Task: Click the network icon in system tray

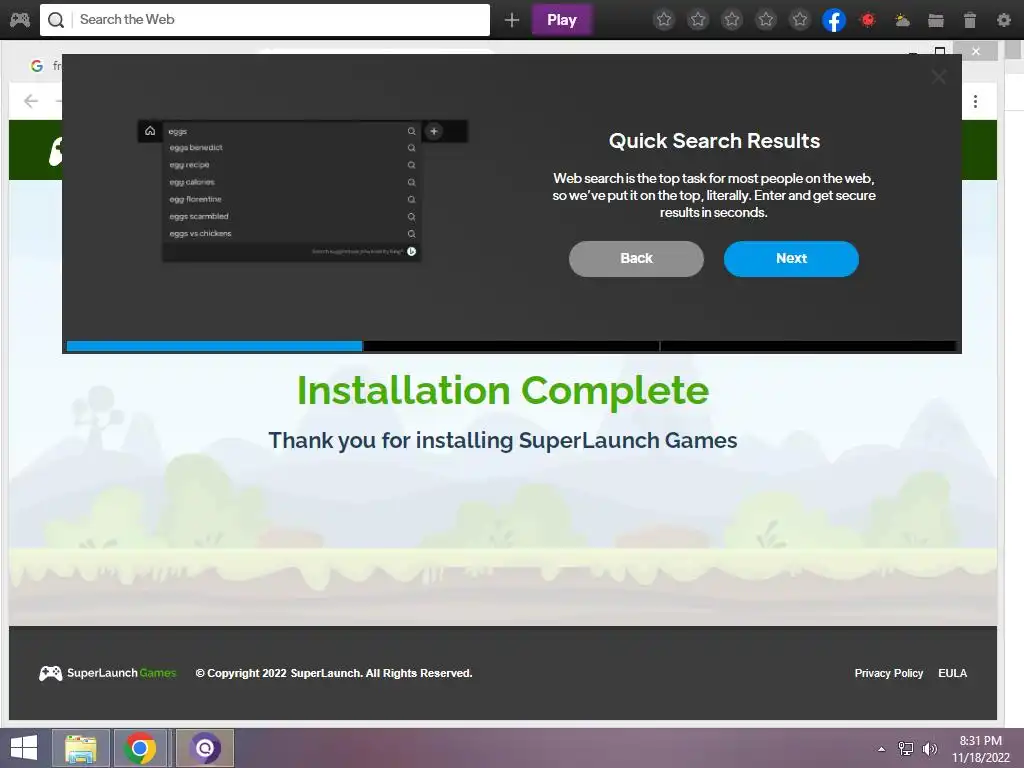Action: tap(906, 749)
